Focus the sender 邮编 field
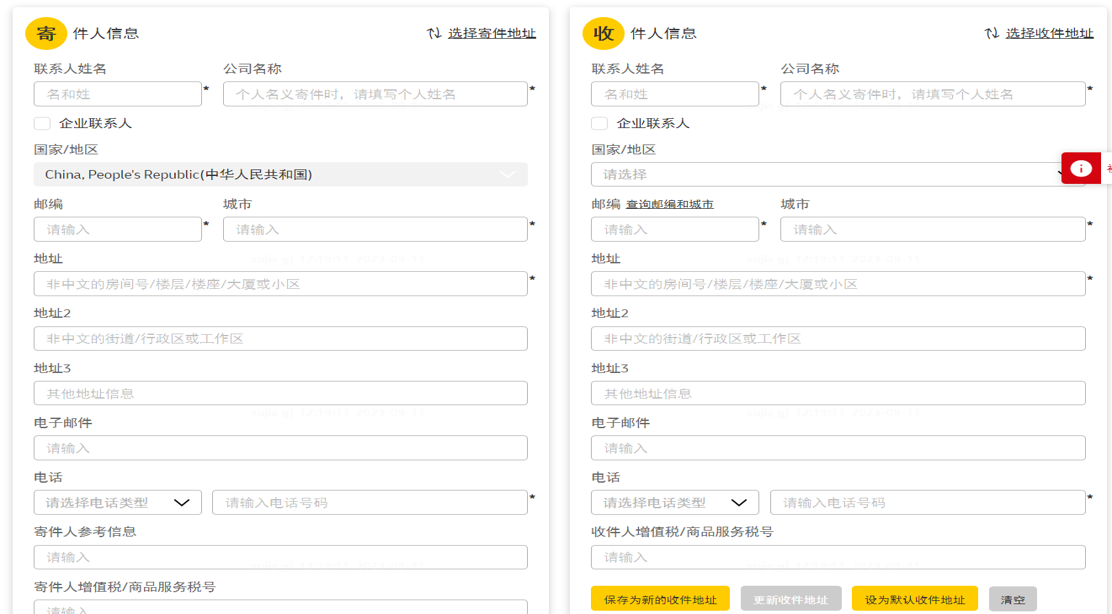This screenshot has height=614, width=1112. (x=118, y=230)
